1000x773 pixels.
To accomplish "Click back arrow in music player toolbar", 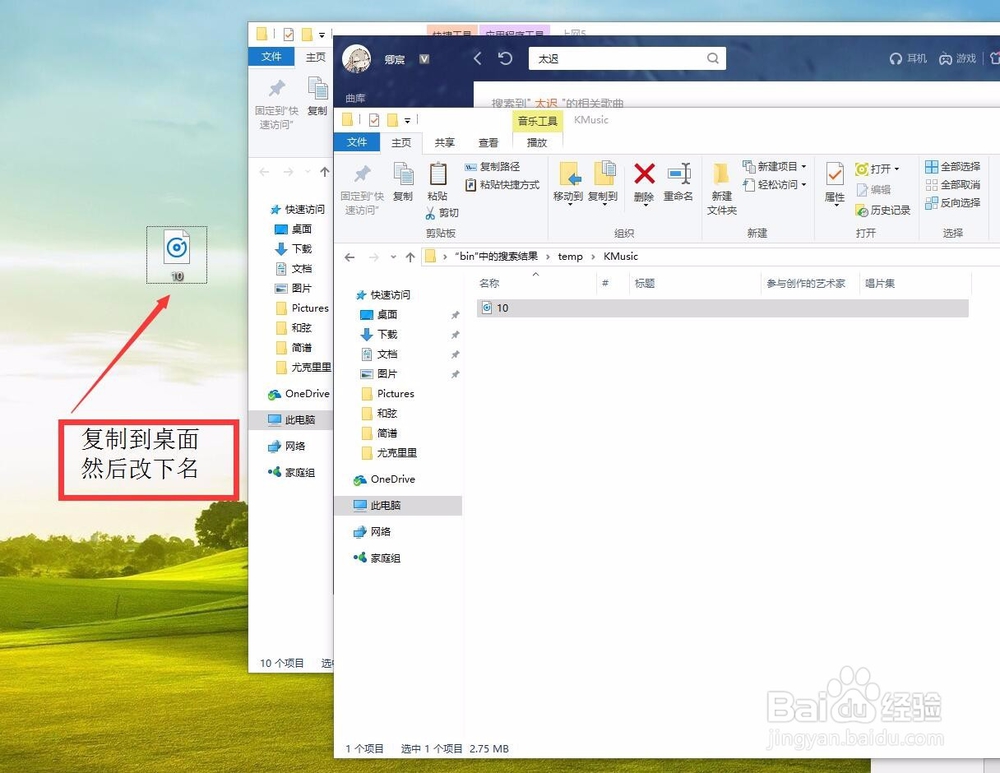I will tap(477, 58).
